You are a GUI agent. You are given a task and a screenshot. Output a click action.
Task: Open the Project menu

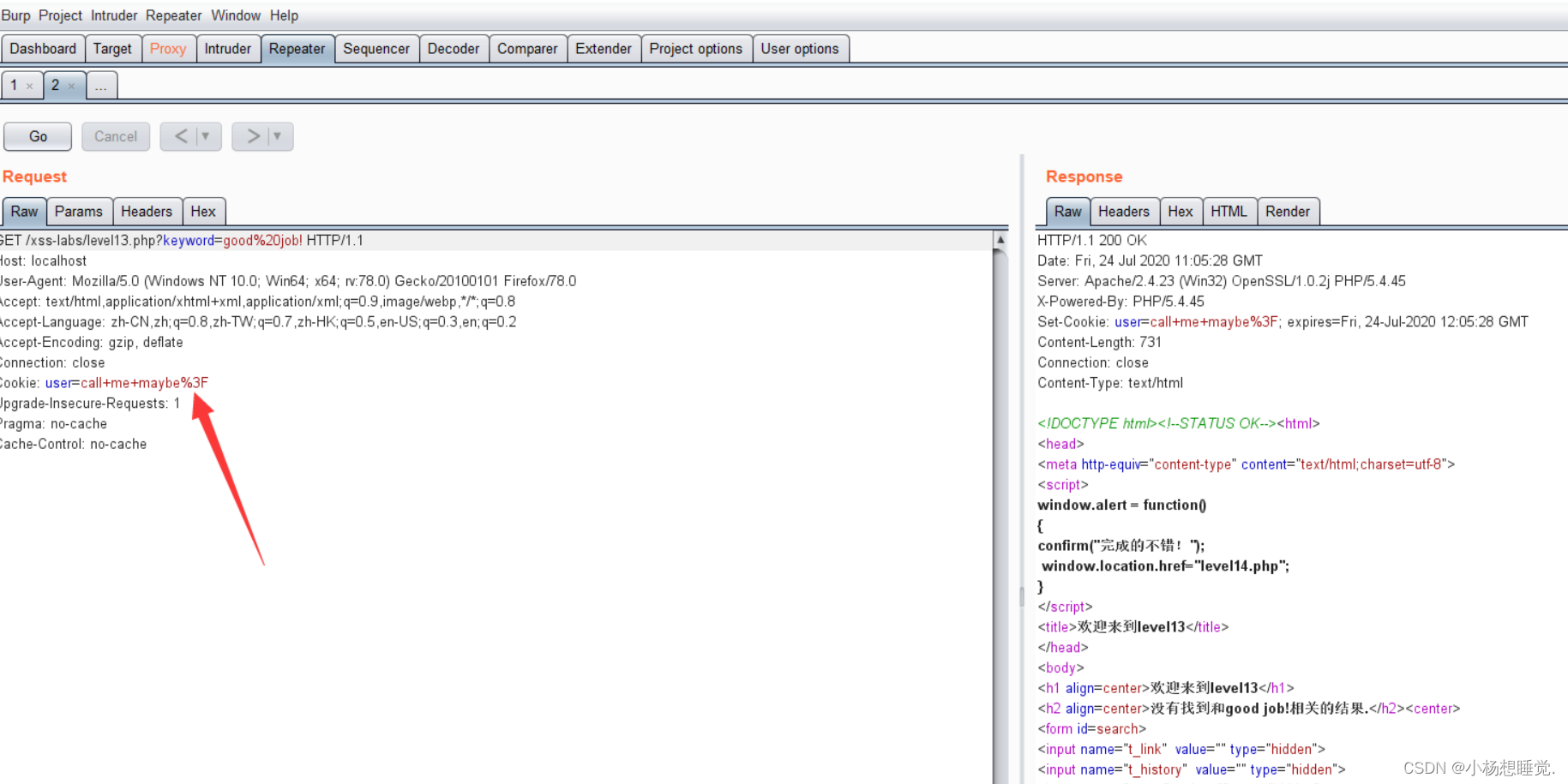pyautogui.click(x=60, y=15)
